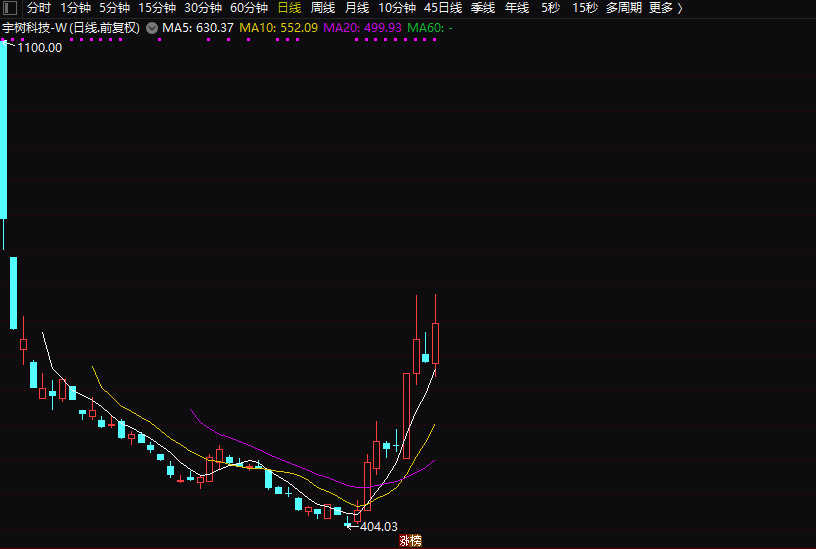Switch to 年线 yearly chart
The width and height of the screenshot is (816, 549).
tap(517, 8)
